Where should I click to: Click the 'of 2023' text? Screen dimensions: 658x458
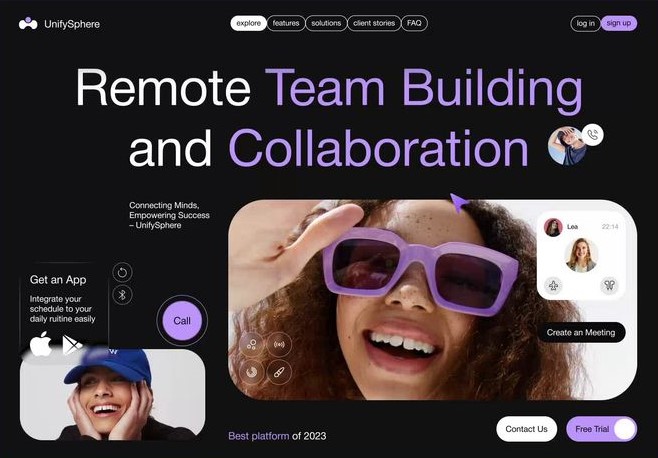[309, 436]
